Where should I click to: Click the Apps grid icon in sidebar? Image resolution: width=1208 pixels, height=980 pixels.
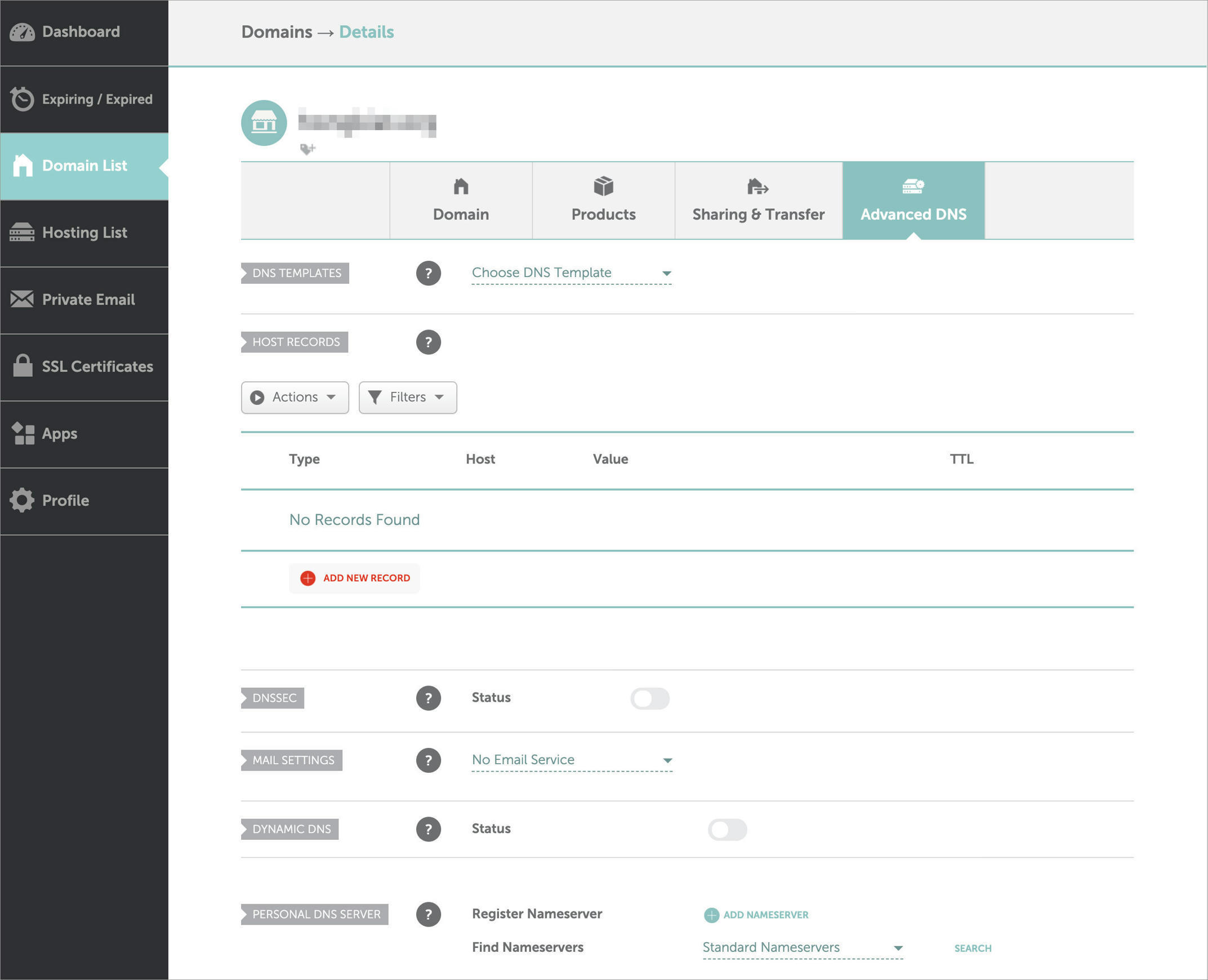pos(22,433)
